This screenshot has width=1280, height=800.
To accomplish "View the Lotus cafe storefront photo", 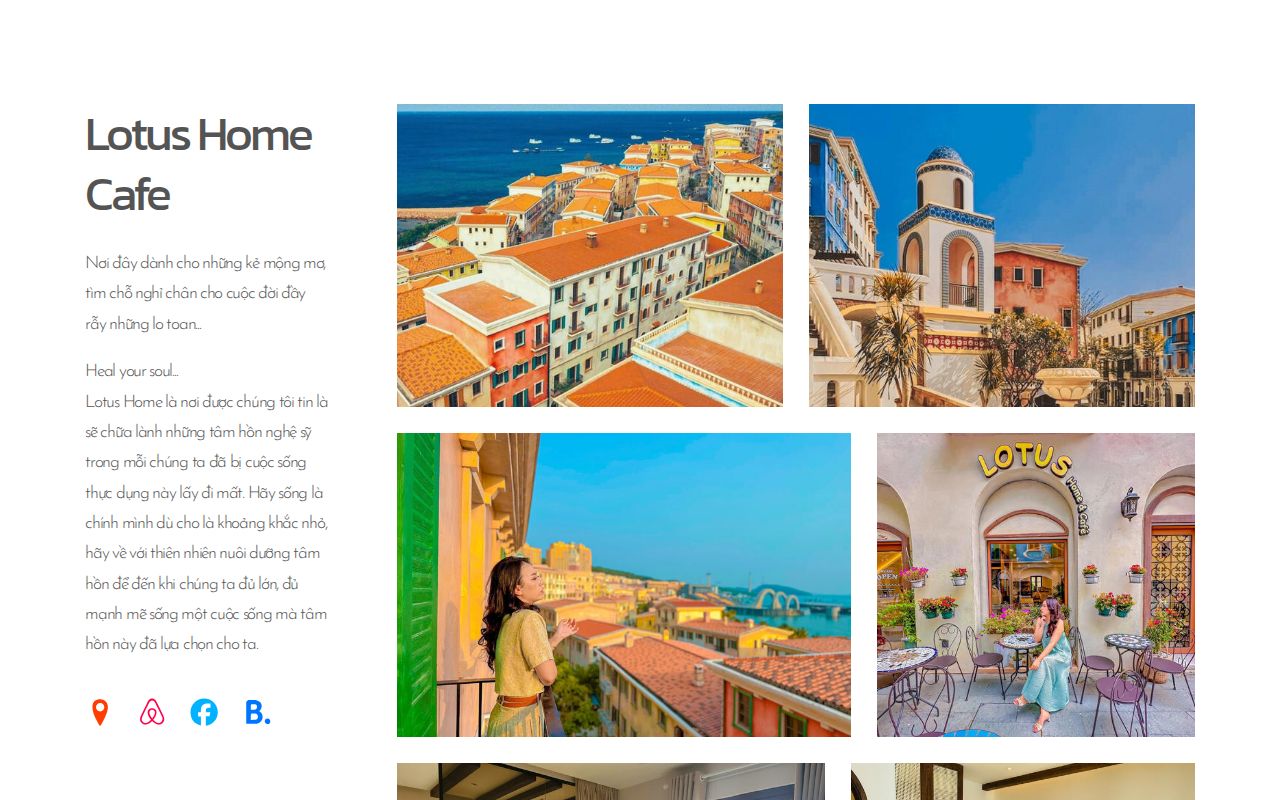I will (x=1036, y=585).
